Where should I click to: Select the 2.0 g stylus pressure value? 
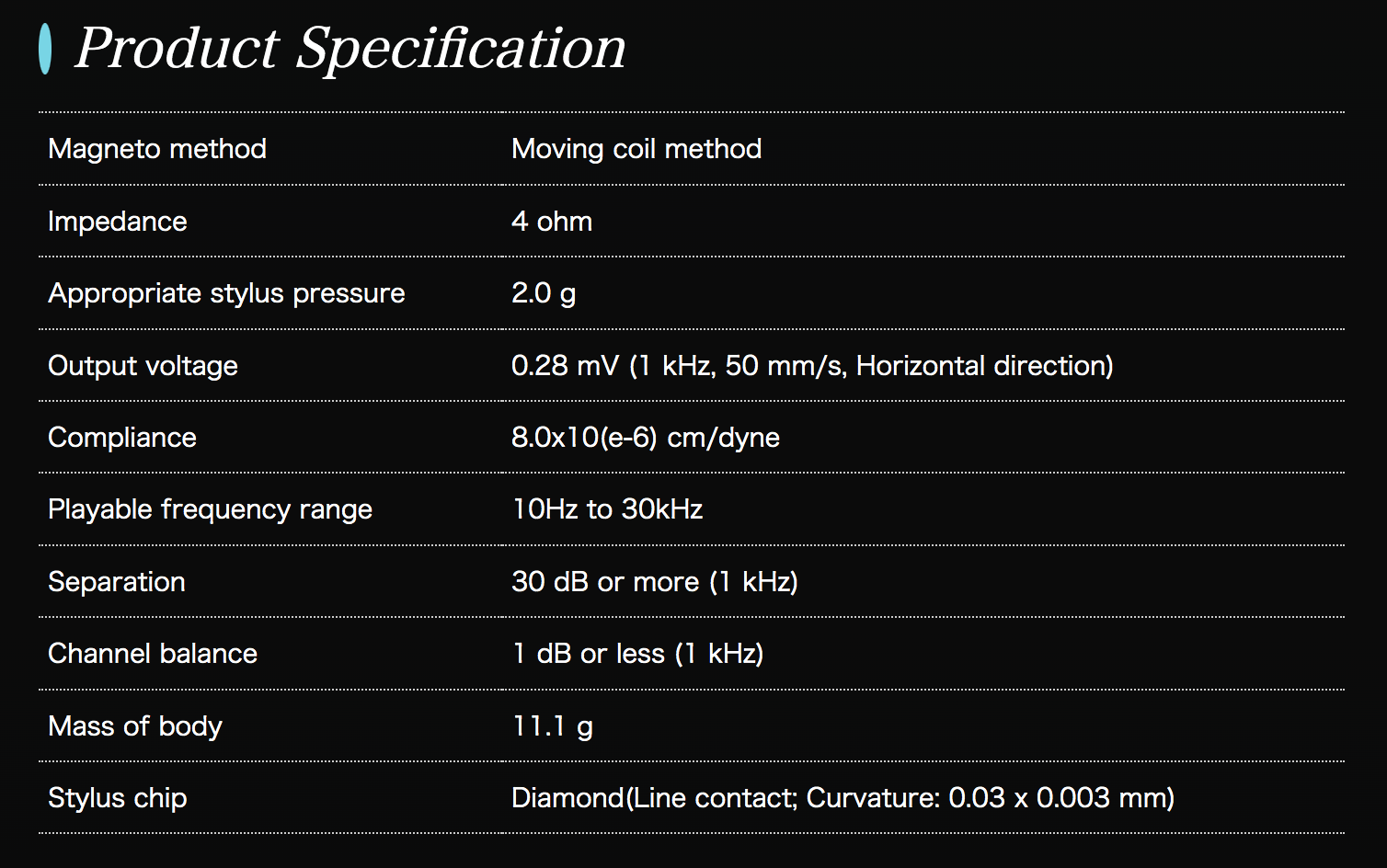(544, 293)
